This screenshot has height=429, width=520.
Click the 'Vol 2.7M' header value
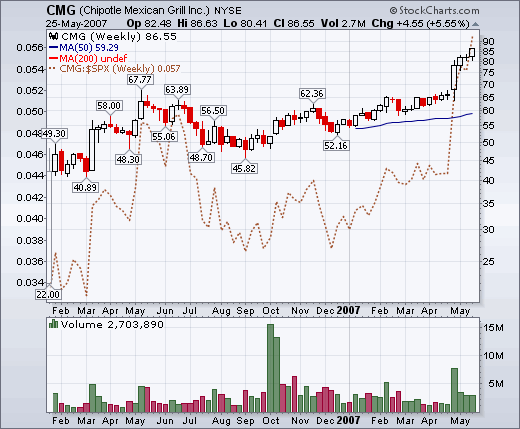point(343,24)
